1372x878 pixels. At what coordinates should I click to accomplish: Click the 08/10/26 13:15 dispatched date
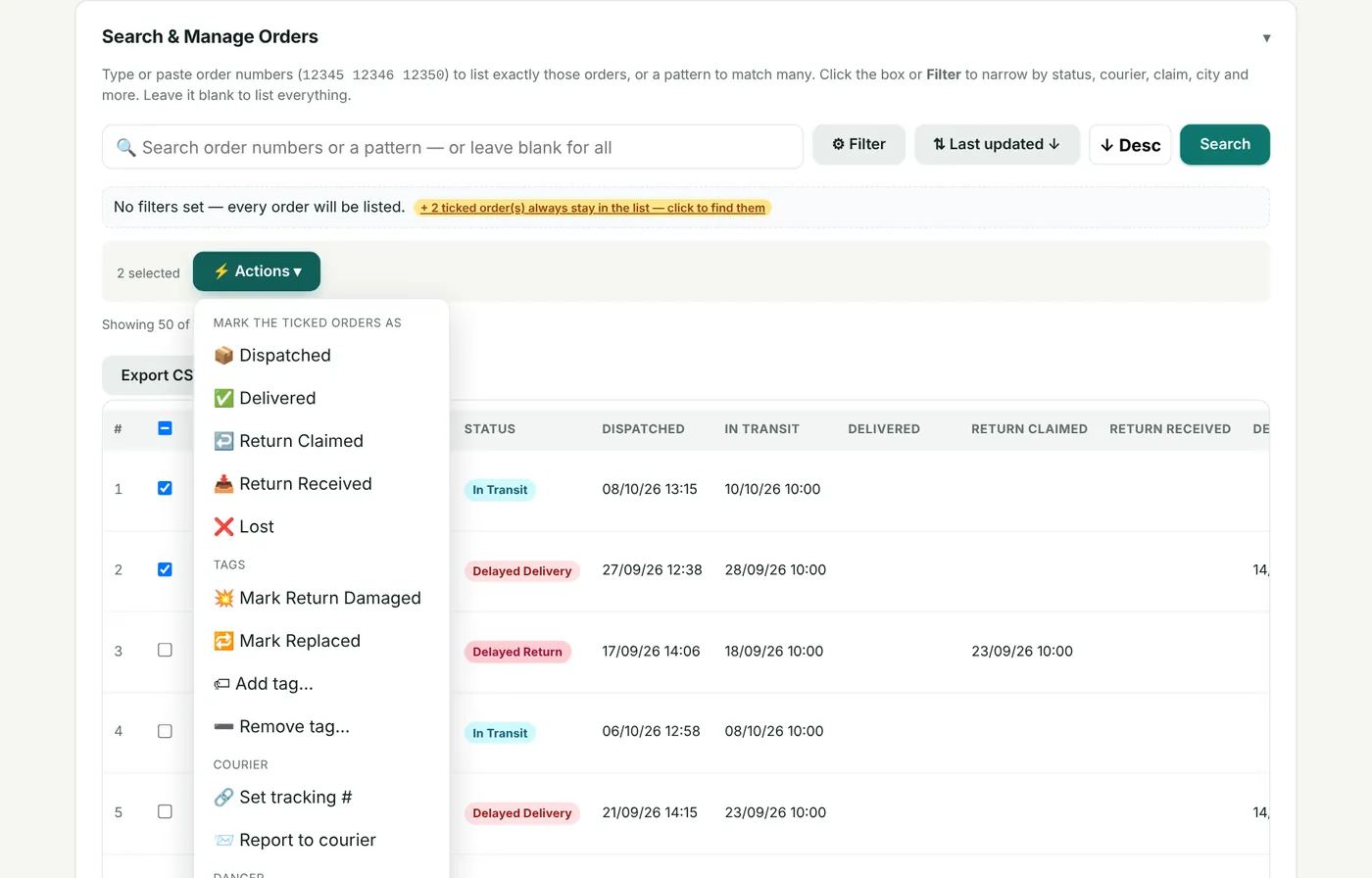point(650,489)
